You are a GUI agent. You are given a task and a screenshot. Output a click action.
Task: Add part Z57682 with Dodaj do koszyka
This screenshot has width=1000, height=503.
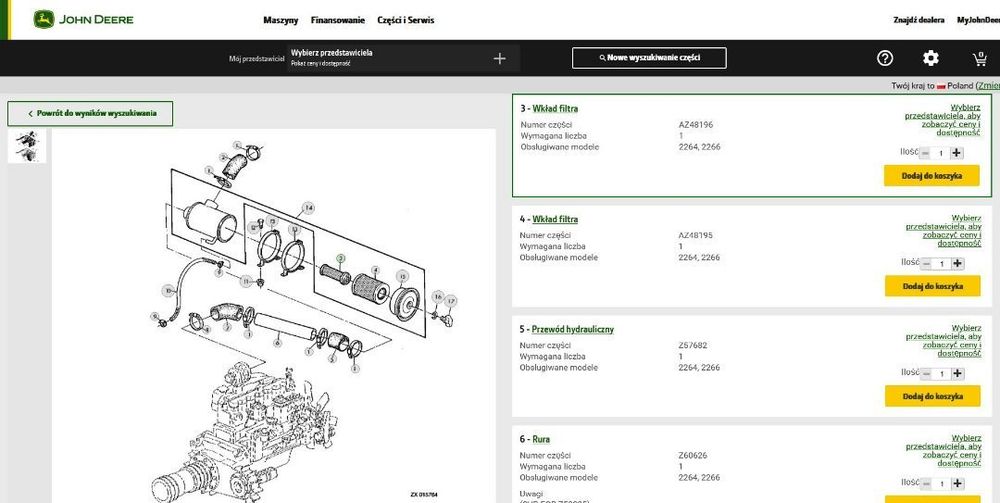pyautogui.click(x=932, y=396)
